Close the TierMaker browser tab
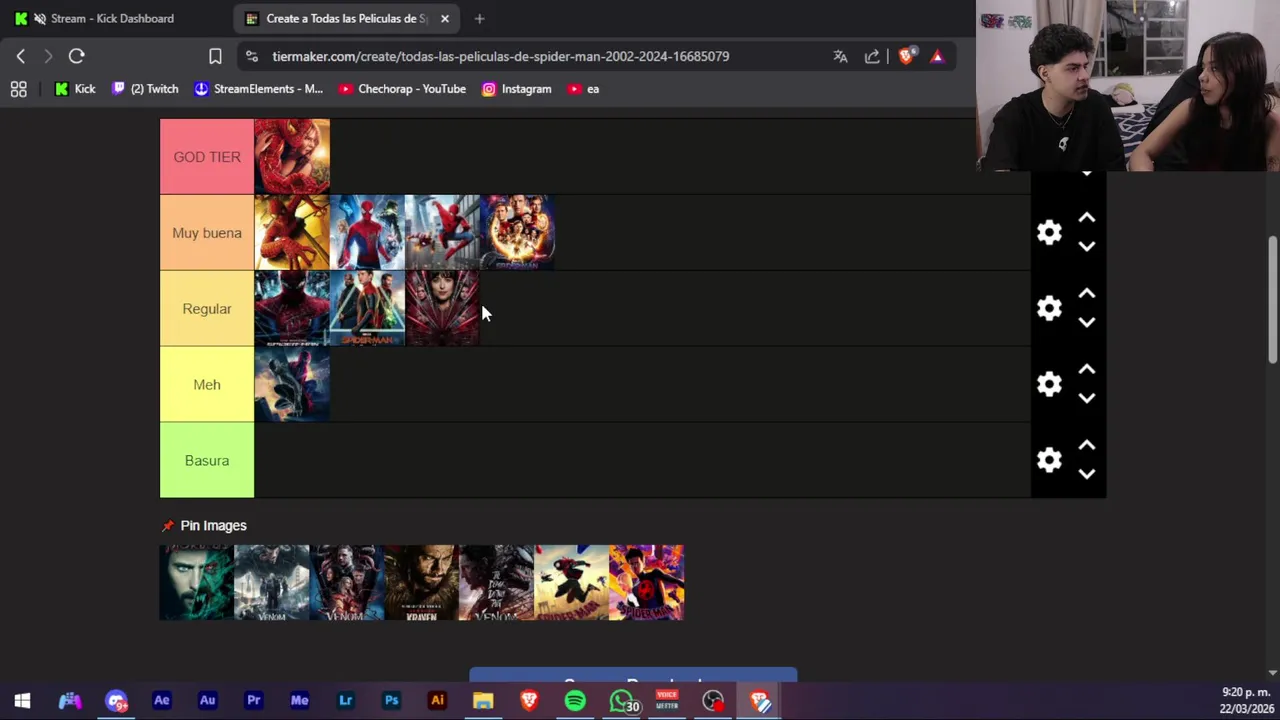The width and height of the screenshot is (1280, 720). [x=445, y=18]
